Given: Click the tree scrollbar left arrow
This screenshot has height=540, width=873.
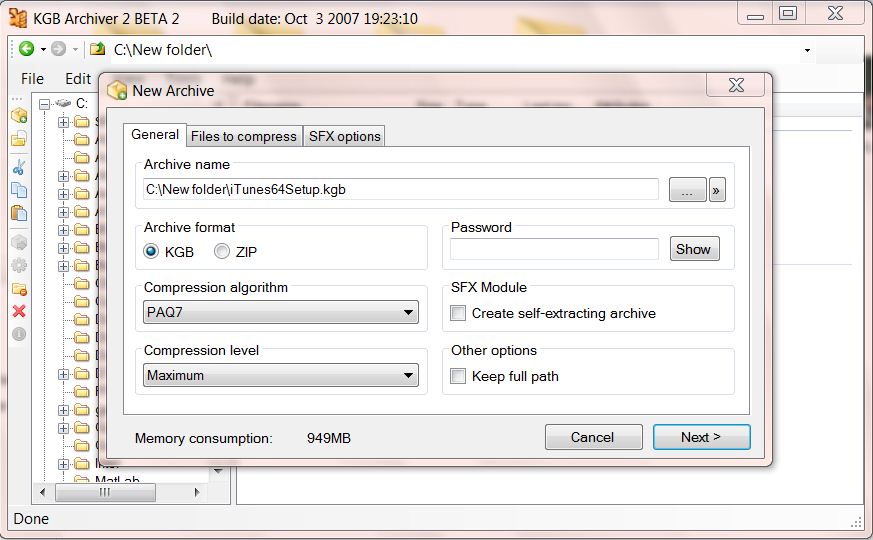Looking at the screenshot, I should 43,492.
